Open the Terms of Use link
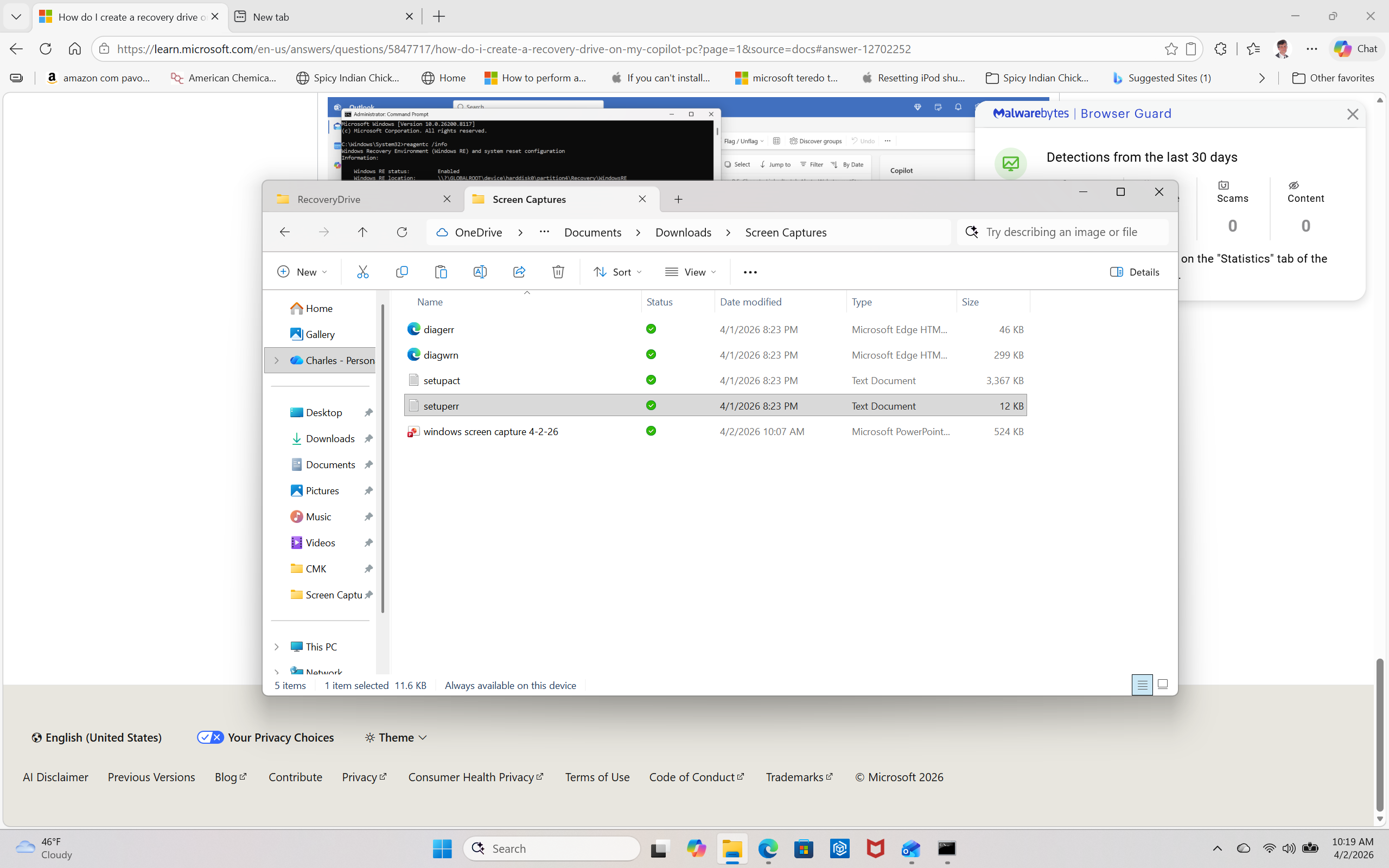 597,777
